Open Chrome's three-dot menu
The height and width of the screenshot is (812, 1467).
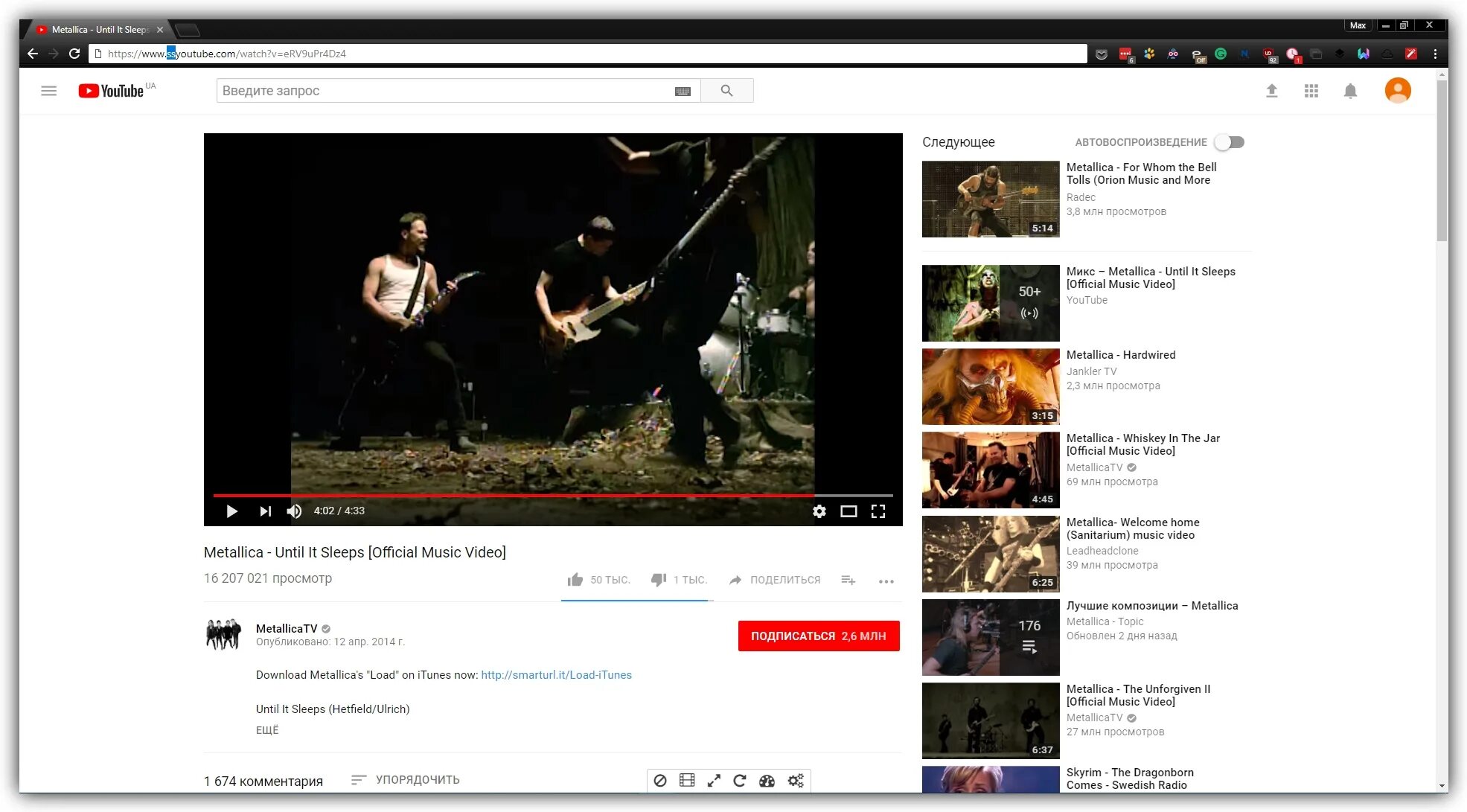pyautogui.click(x=1435, y=54)
